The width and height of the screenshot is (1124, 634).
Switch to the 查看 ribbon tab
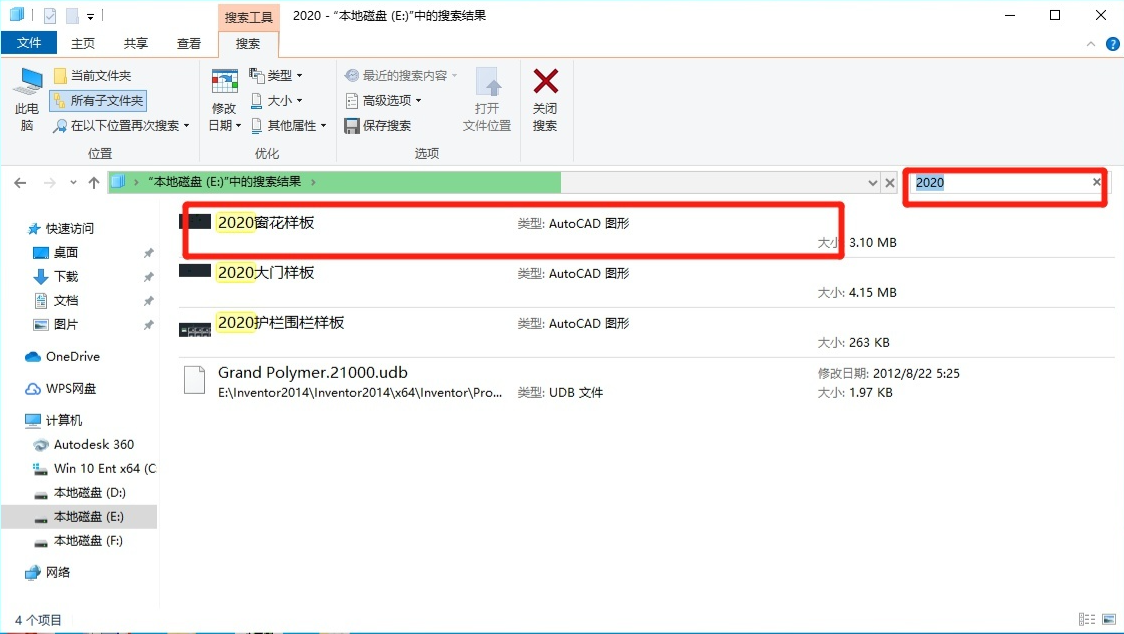point(188,43)
